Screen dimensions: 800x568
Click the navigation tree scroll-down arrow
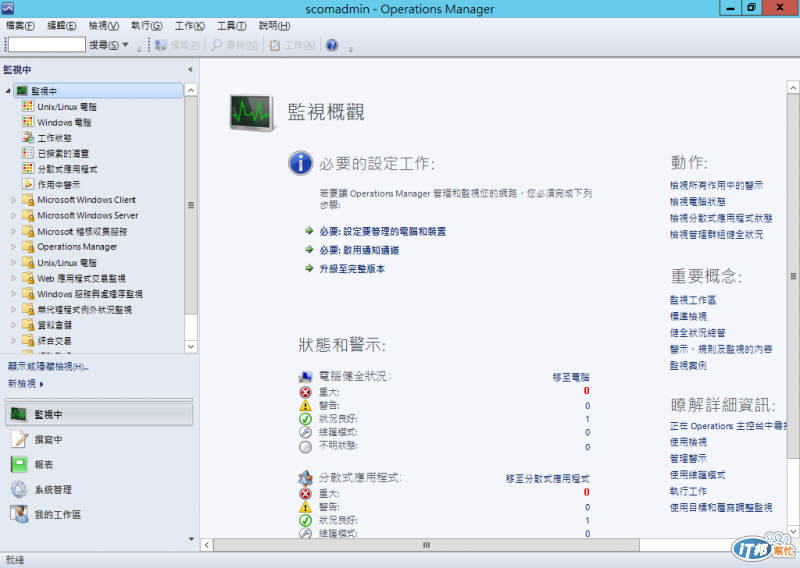pos(191,346)
